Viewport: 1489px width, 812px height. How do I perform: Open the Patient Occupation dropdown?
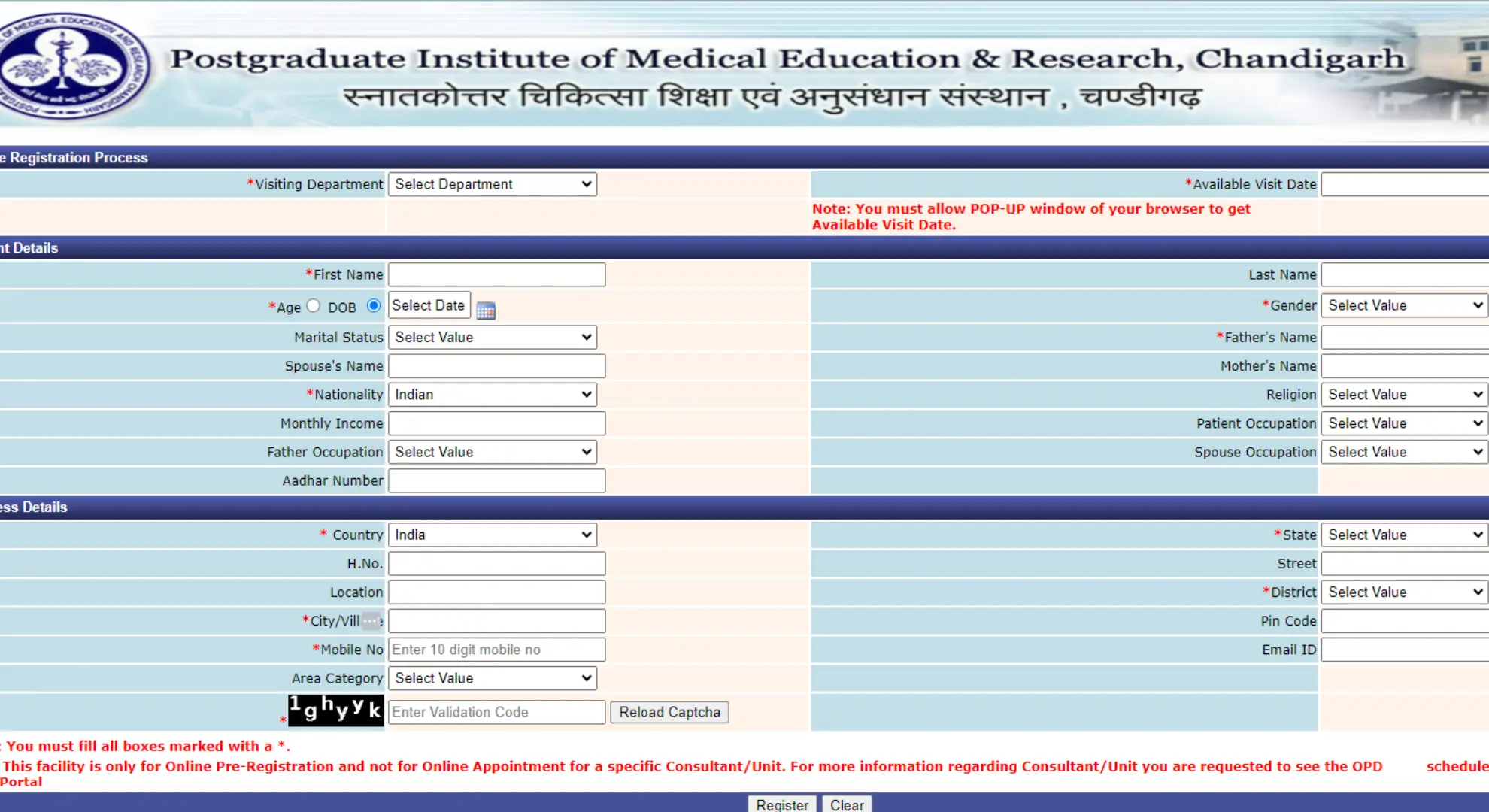coord(1405,423)
